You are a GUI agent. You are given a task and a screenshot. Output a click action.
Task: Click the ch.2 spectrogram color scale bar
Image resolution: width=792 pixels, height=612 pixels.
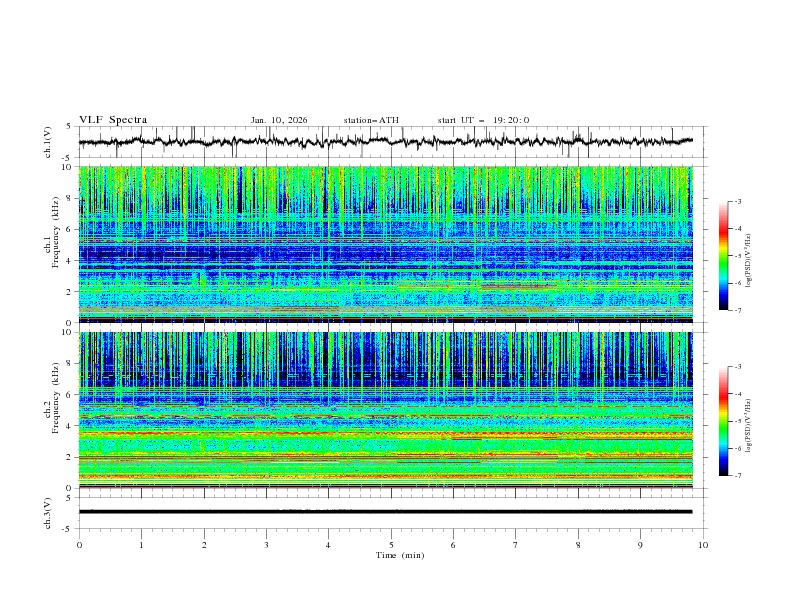(x=723, y=421)
